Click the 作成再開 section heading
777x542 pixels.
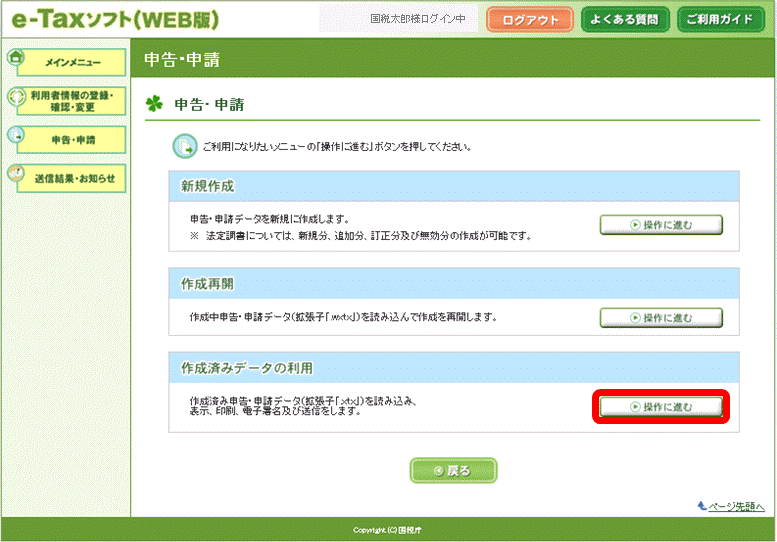207,284
